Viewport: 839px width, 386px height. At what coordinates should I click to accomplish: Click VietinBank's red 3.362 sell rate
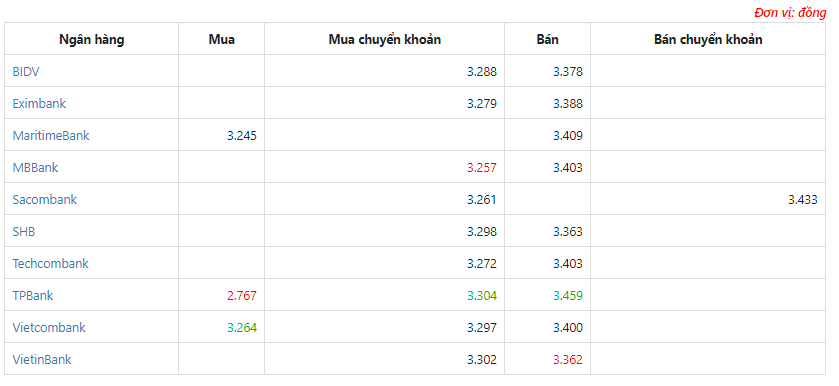point(568,360)
